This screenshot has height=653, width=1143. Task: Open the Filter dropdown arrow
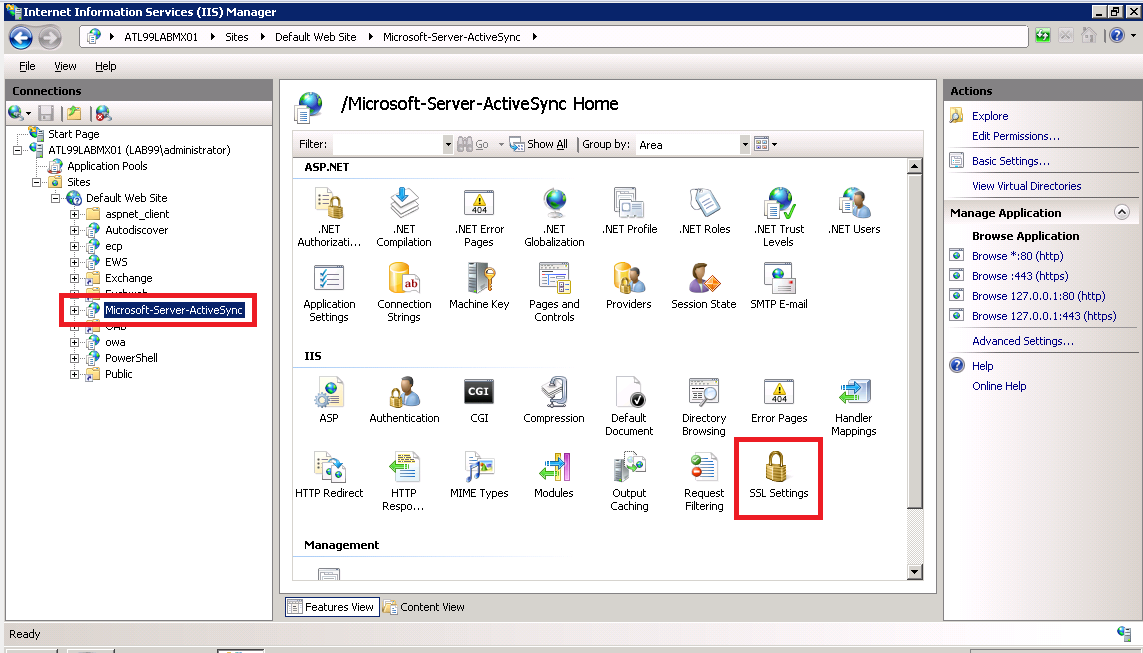pyautogui.click(x=448, y=144)
